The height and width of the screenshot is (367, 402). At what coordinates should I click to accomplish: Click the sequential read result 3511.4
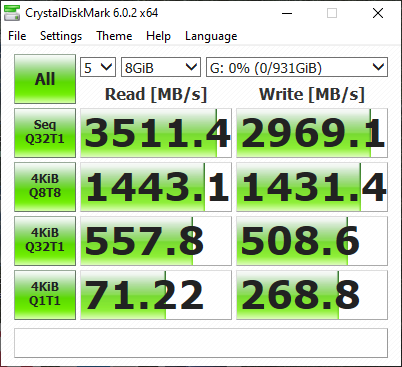point(156,133)
